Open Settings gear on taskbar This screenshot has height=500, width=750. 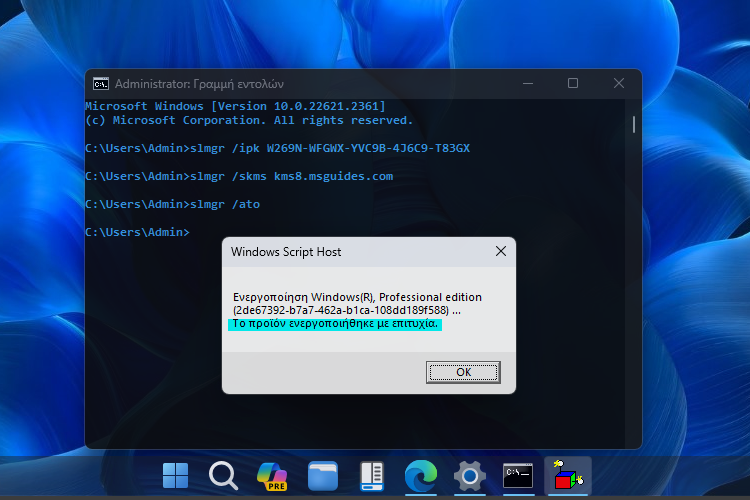pyautogui.click(x=470, y=476)
